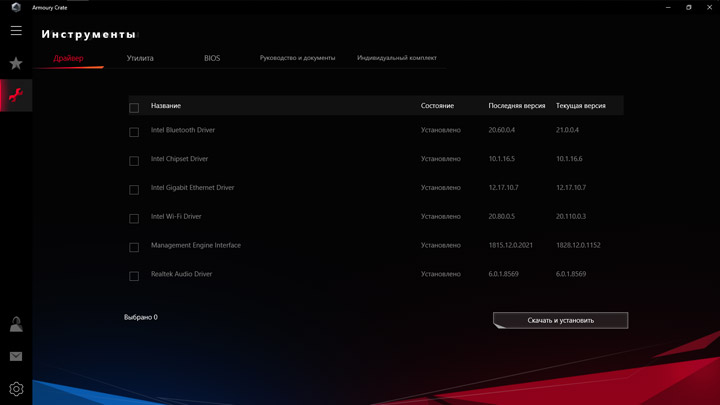Open the mail messages icon
This screenshot has width=720, height=405.
point(16,356)
